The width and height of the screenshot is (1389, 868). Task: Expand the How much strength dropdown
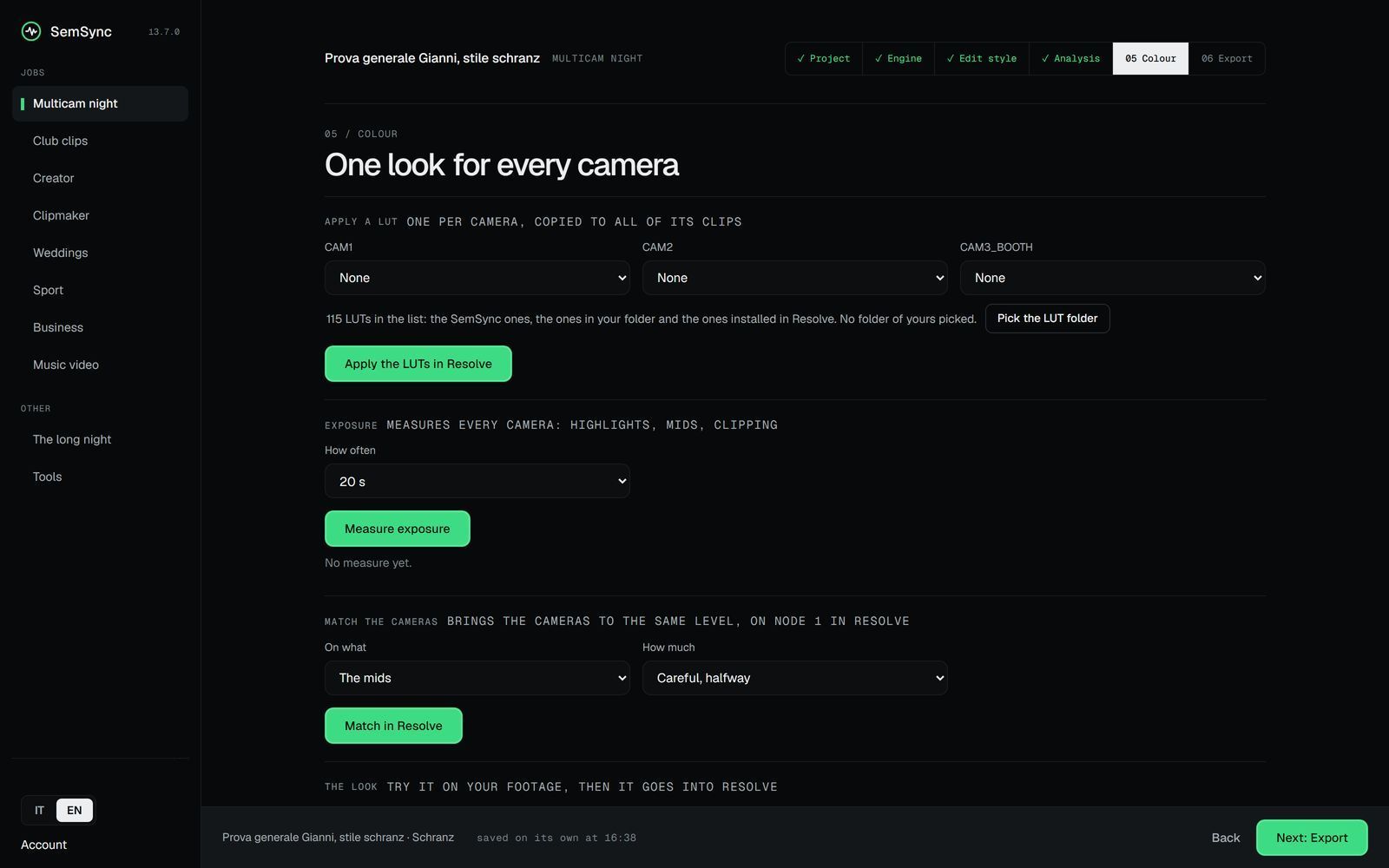coord(794,678)
